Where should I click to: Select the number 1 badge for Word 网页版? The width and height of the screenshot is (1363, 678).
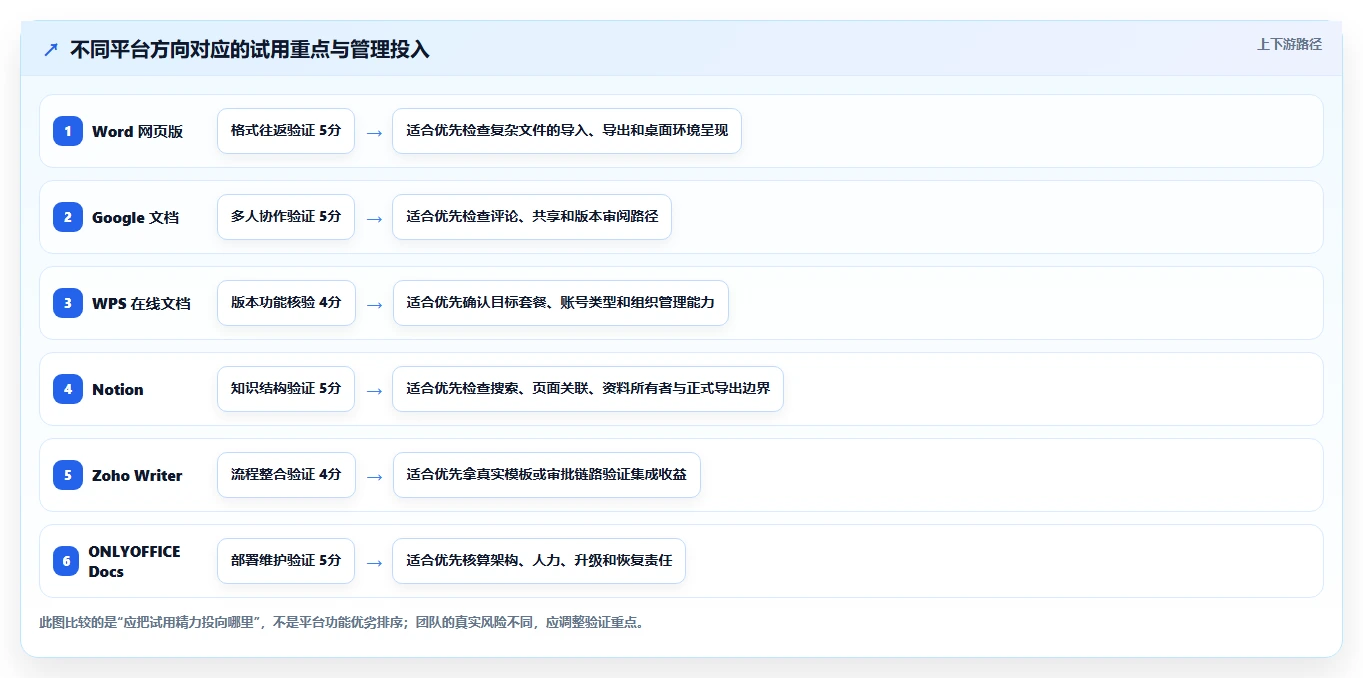tap(68, 131)
